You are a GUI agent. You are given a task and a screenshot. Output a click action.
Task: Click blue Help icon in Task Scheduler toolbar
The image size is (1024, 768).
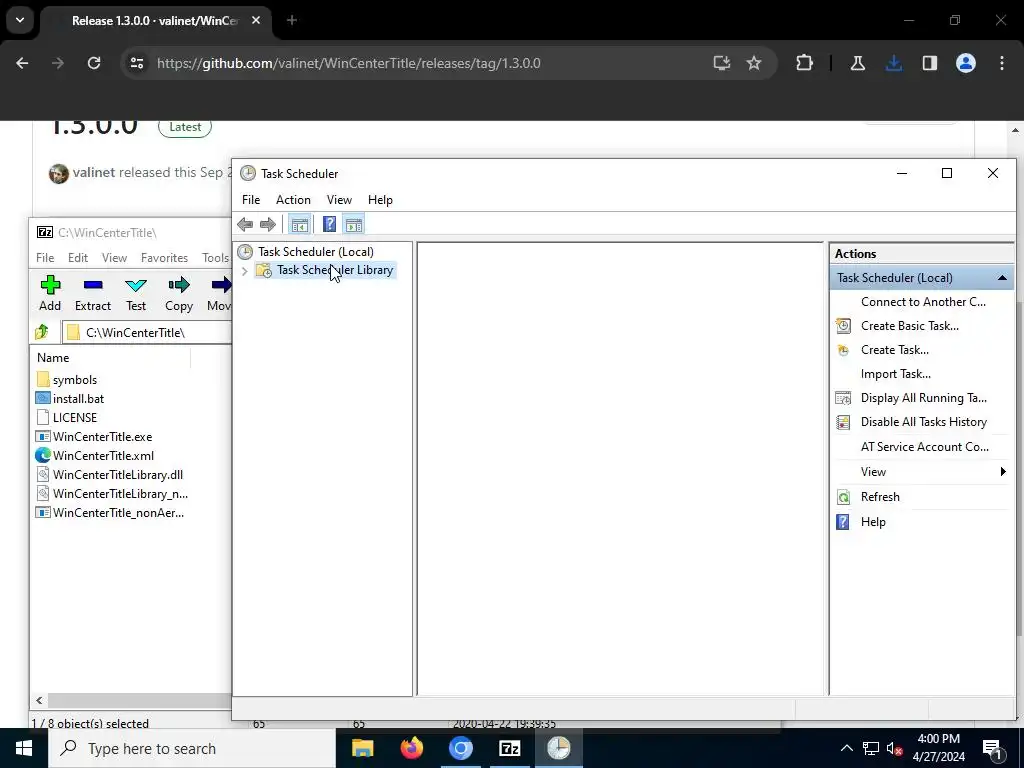coord(330,225)
